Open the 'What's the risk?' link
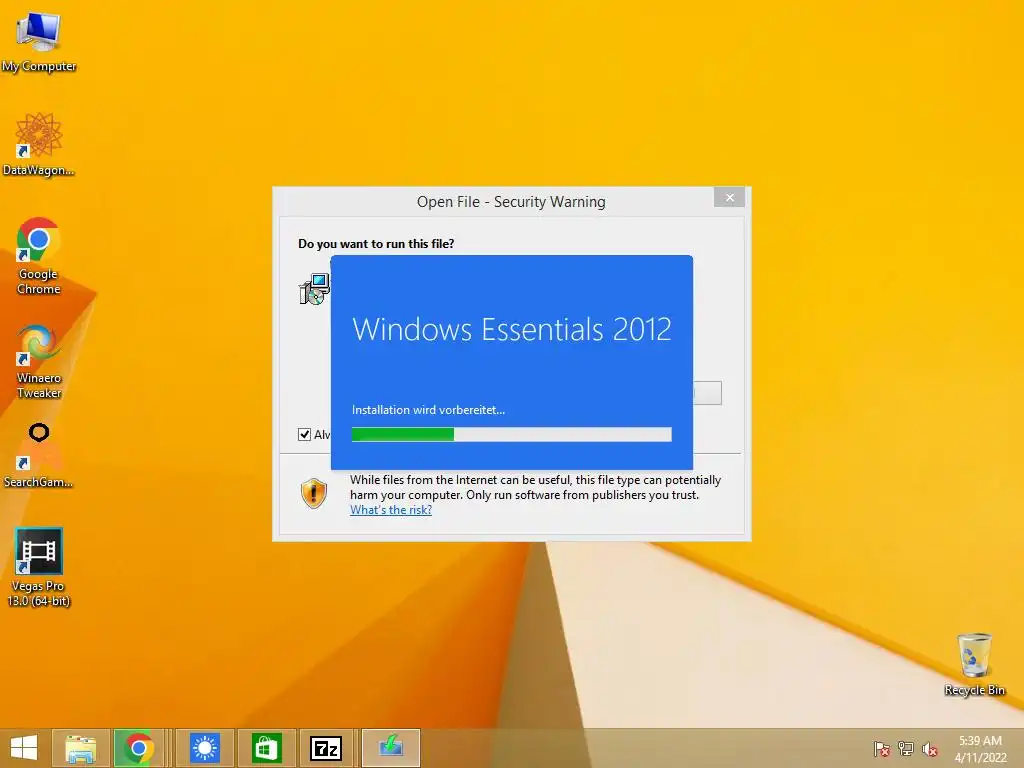 (391, 510)
